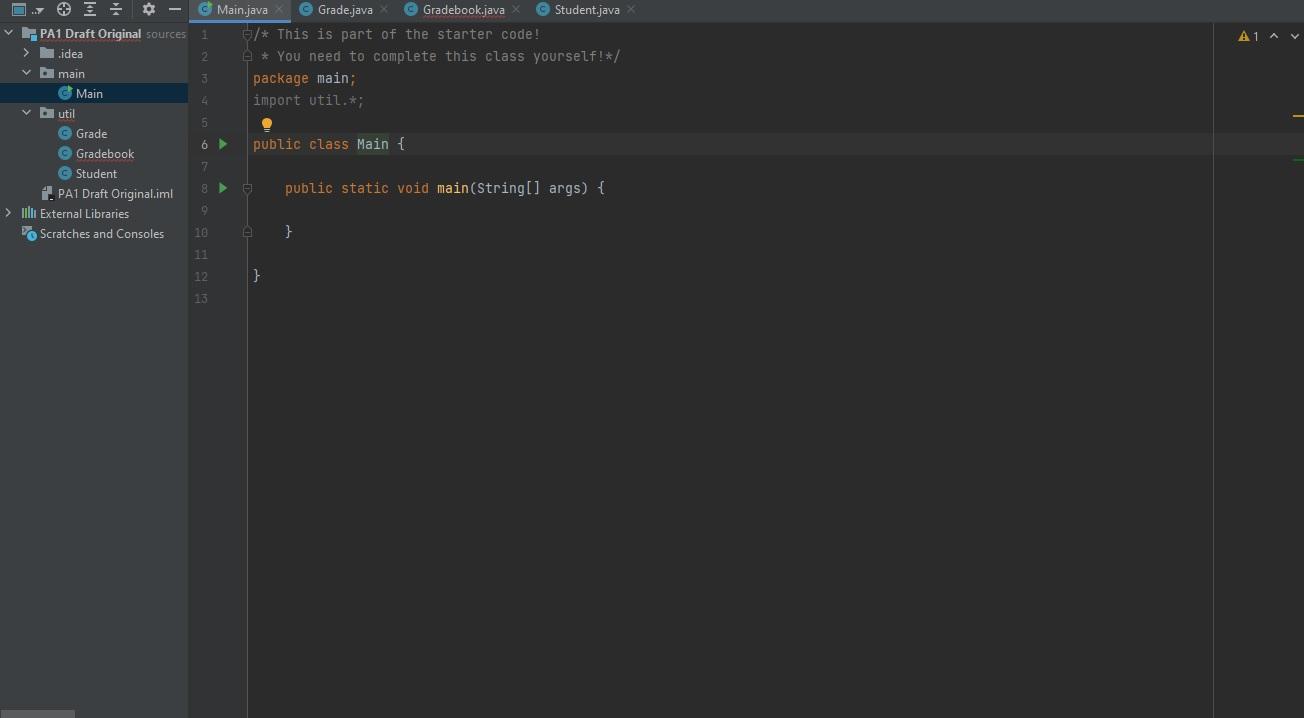Click the run arrow beside line 6
This screenshot has height=718, width=1304.
[x=223, y=144]
